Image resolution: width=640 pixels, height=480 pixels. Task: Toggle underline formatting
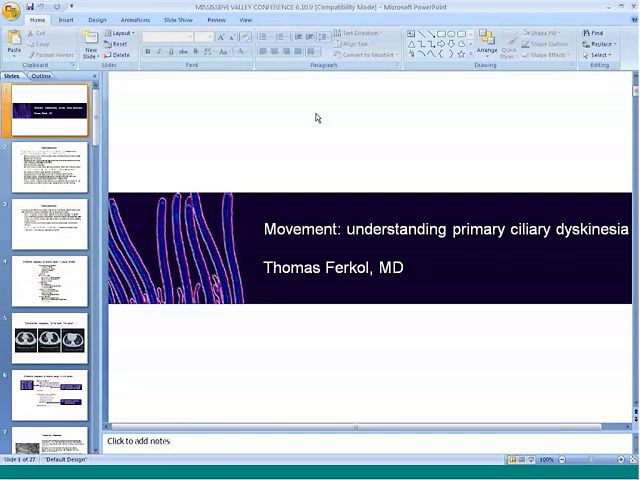pos(171,51)
